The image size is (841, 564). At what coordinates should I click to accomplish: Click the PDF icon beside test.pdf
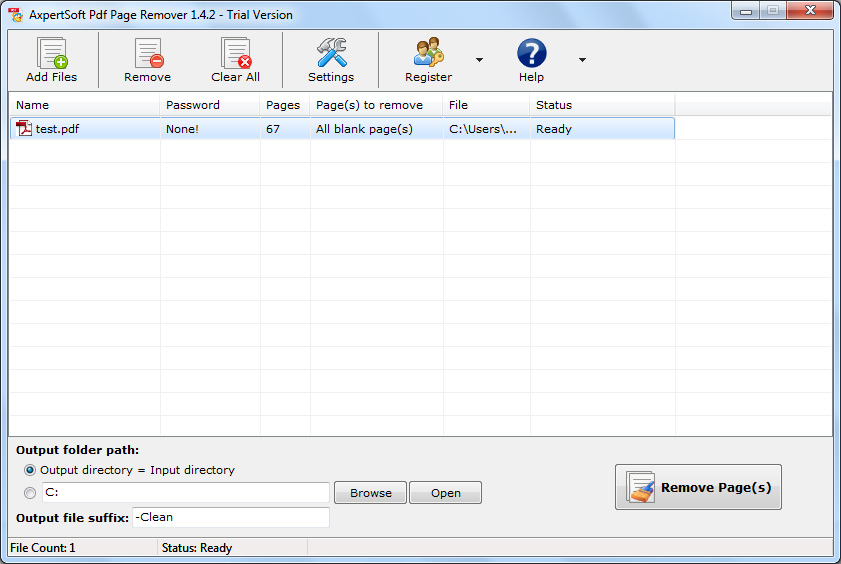tap(24, 129)
